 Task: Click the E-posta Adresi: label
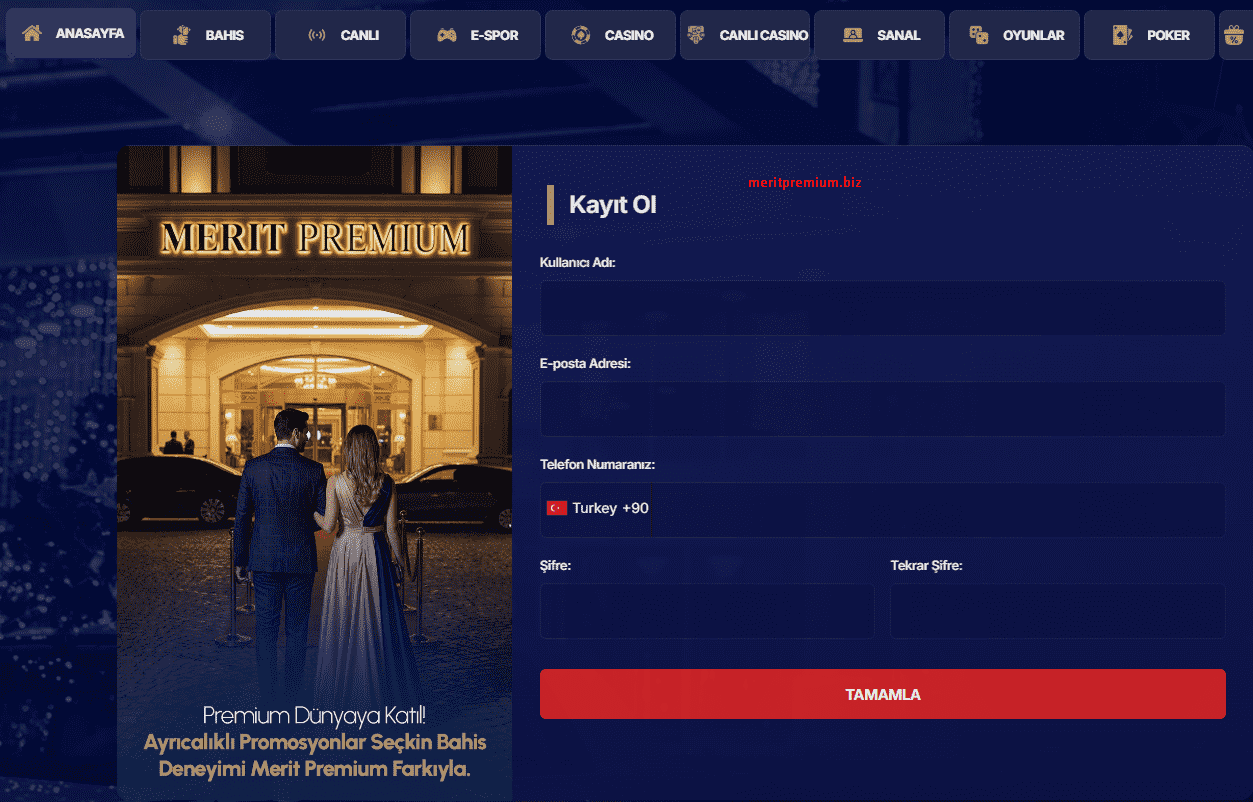tap(585, 363)
